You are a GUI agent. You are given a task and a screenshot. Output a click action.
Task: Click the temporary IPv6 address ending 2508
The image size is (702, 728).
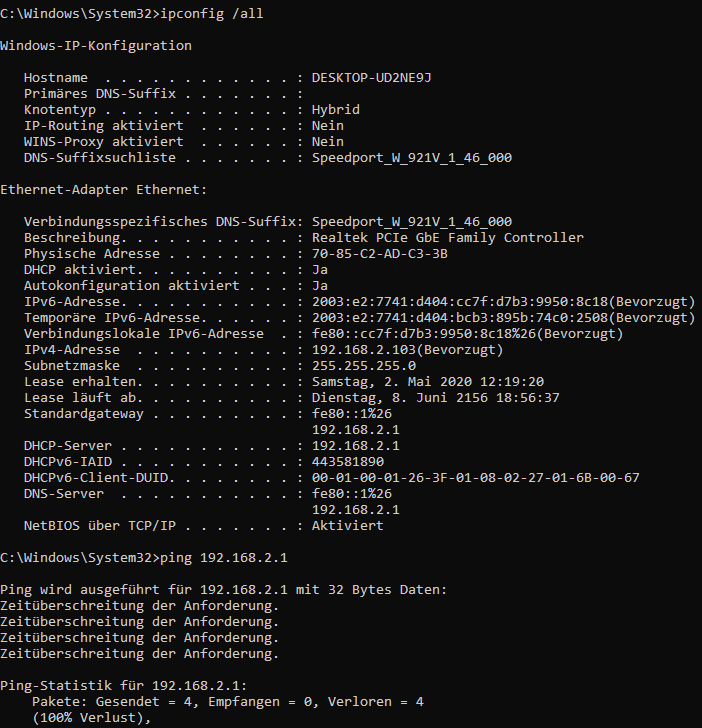pyautogui.click(x=503, y=318)
